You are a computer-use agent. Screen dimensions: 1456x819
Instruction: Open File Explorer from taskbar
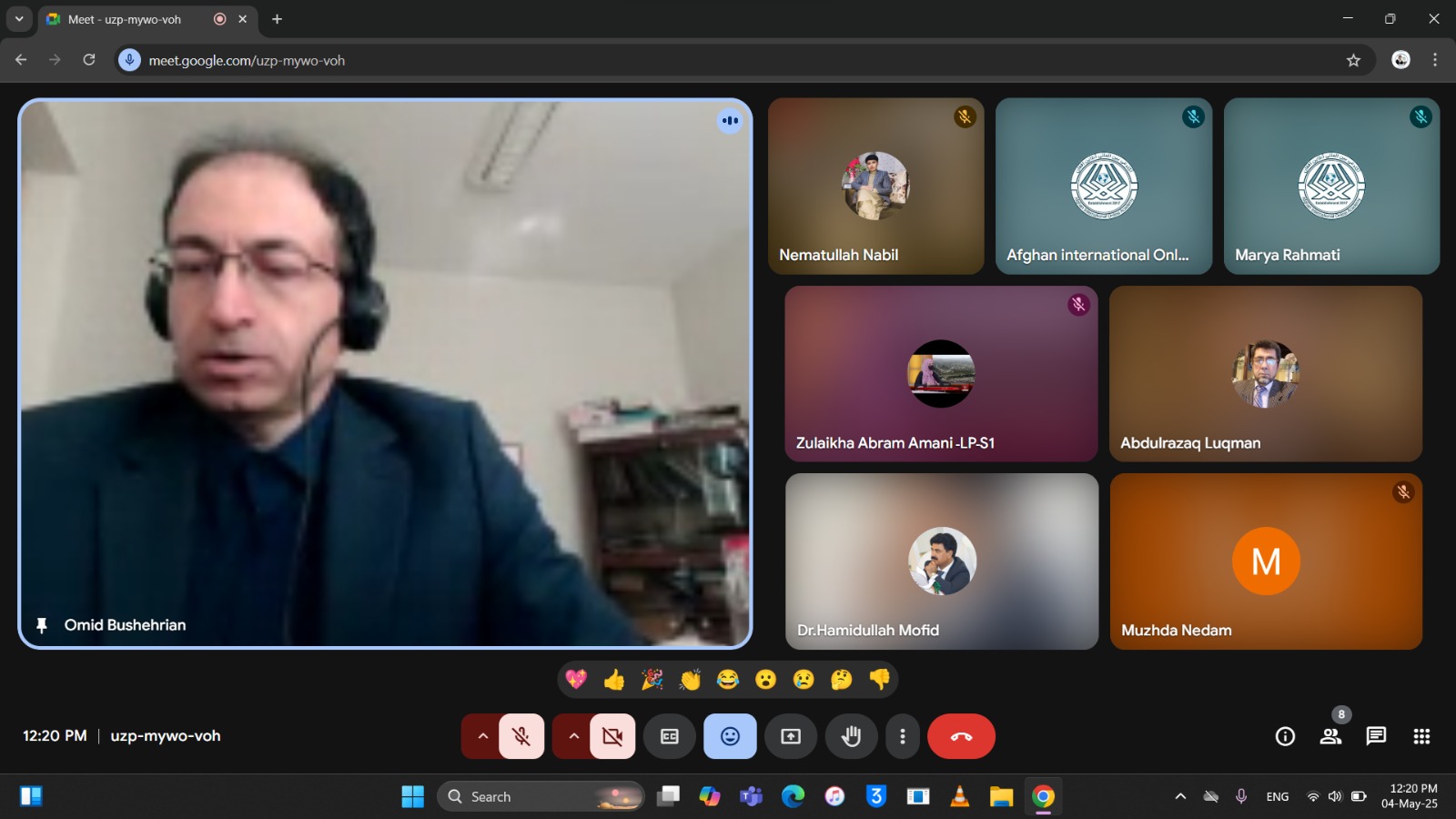(x=1001, y=796)
